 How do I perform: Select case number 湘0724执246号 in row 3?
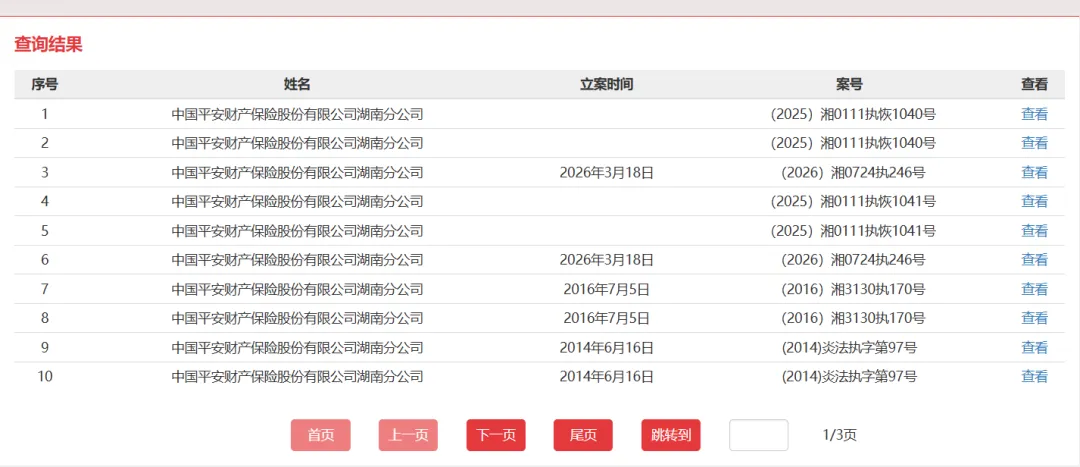(x=853, y=173)
